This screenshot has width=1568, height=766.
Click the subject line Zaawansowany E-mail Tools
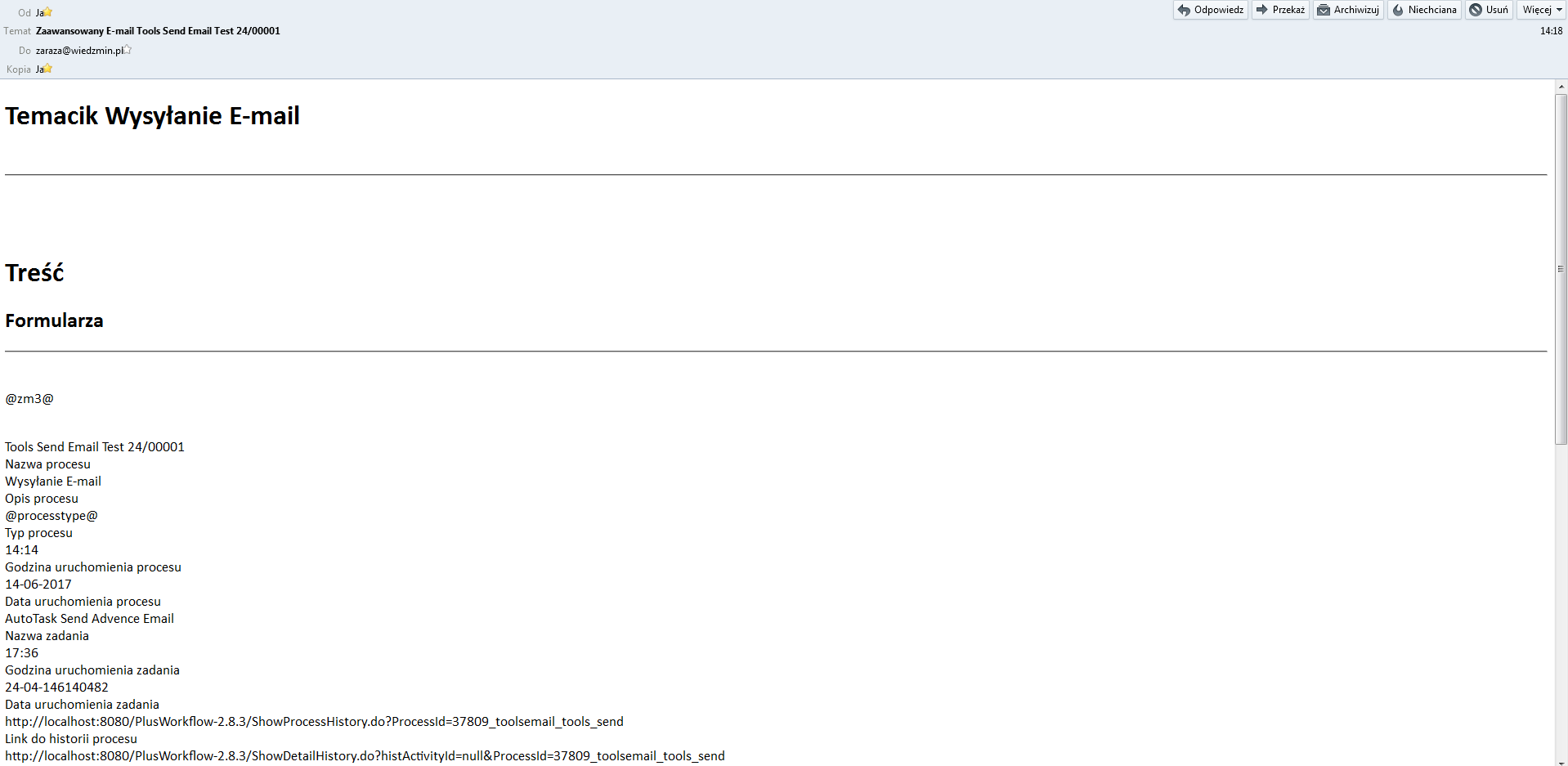pos(158,31)
